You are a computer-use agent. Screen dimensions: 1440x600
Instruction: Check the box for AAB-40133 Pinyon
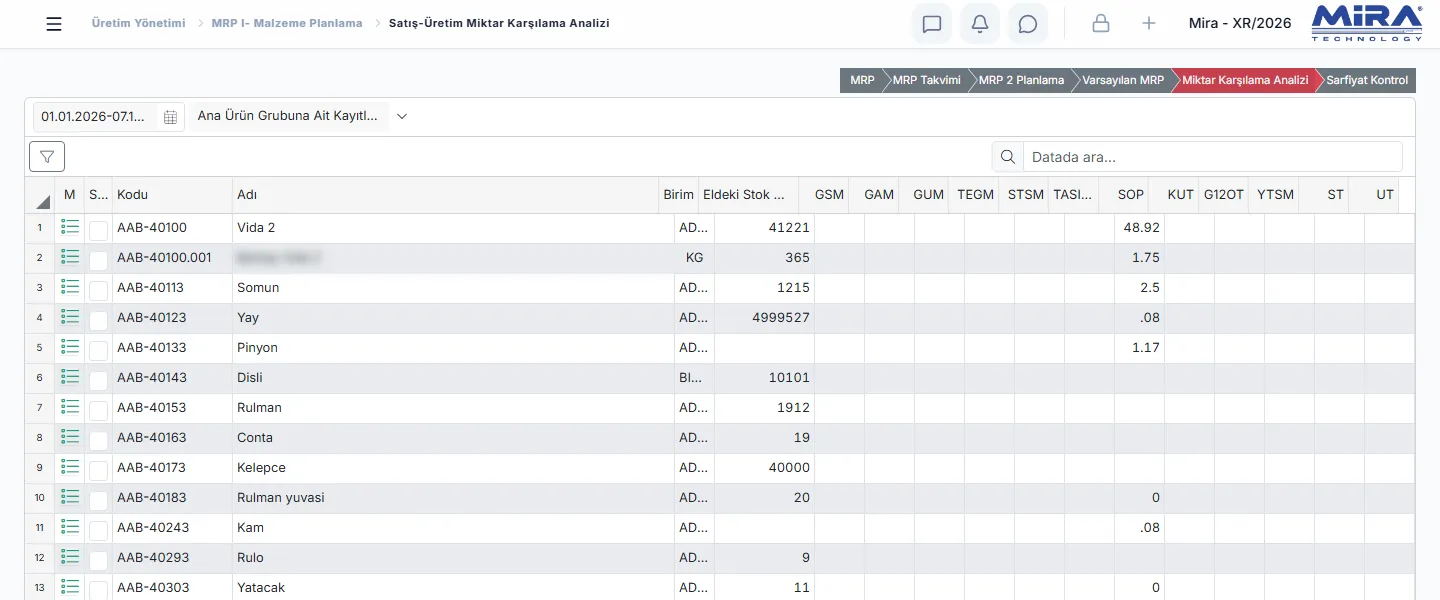pos(98,350)
